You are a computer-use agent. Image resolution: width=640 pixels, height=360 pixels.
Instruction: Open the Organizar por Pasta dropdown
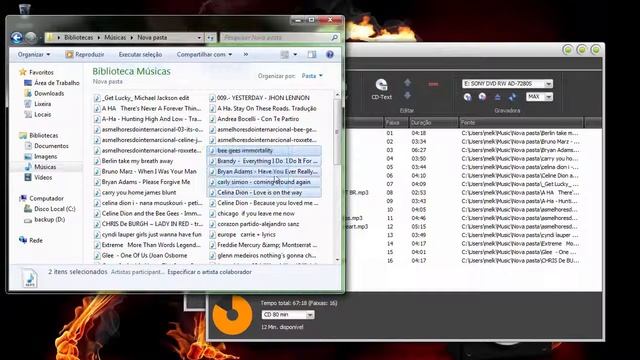pos(312,76)
